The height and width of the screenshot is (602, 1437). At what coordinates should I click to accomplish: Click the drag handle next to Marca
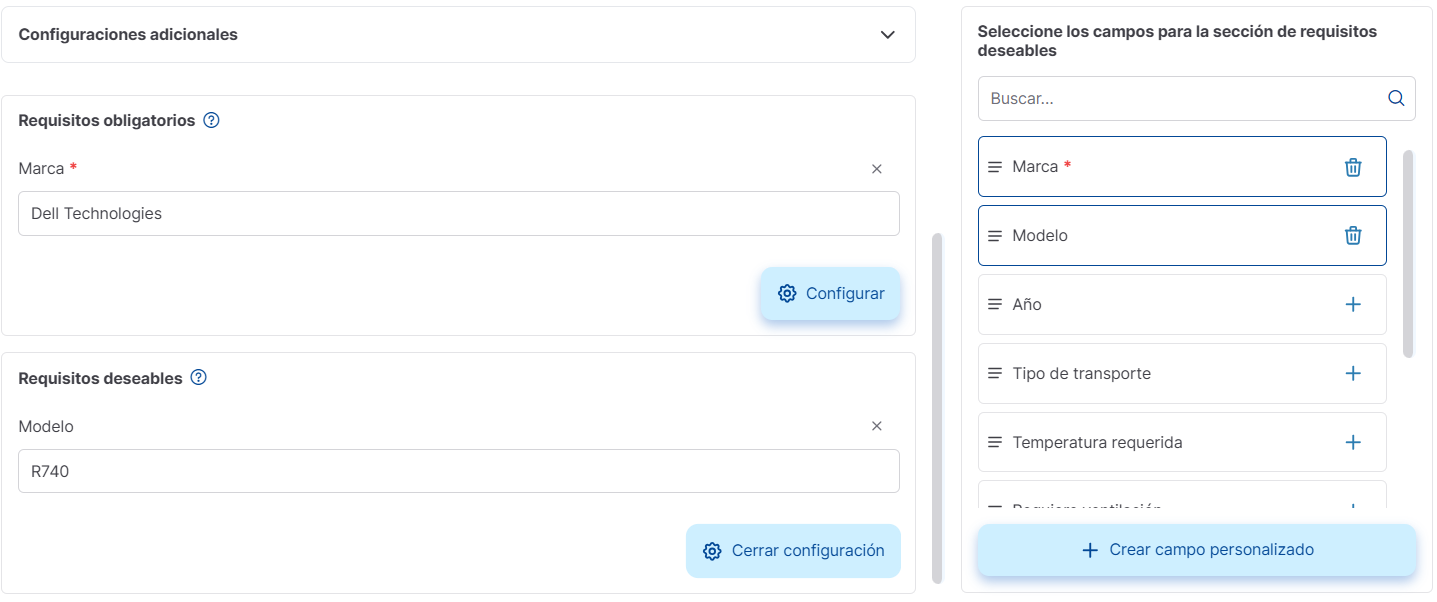[994, 166]
